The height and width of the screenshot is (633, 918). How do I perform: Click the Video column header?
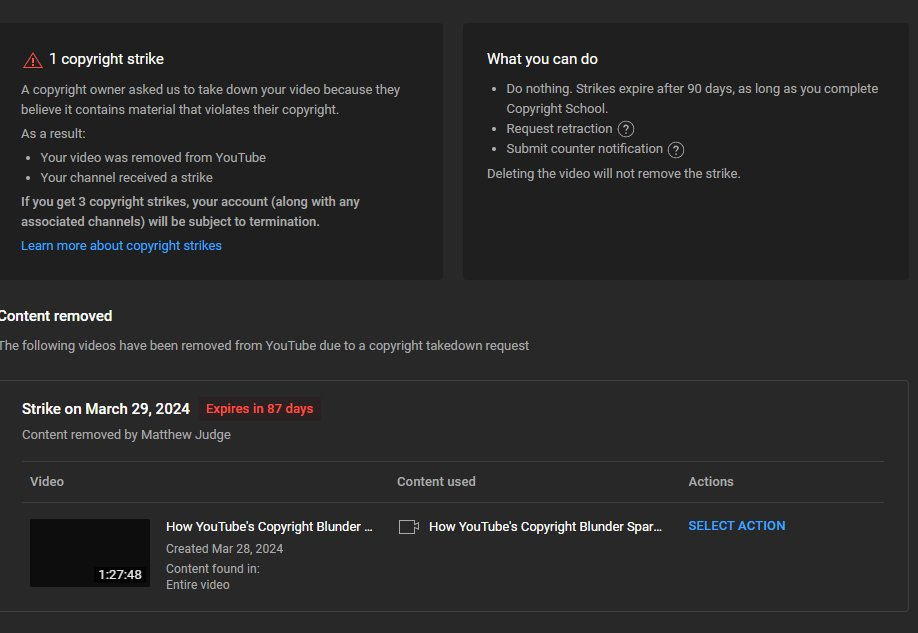pos(47,482)
